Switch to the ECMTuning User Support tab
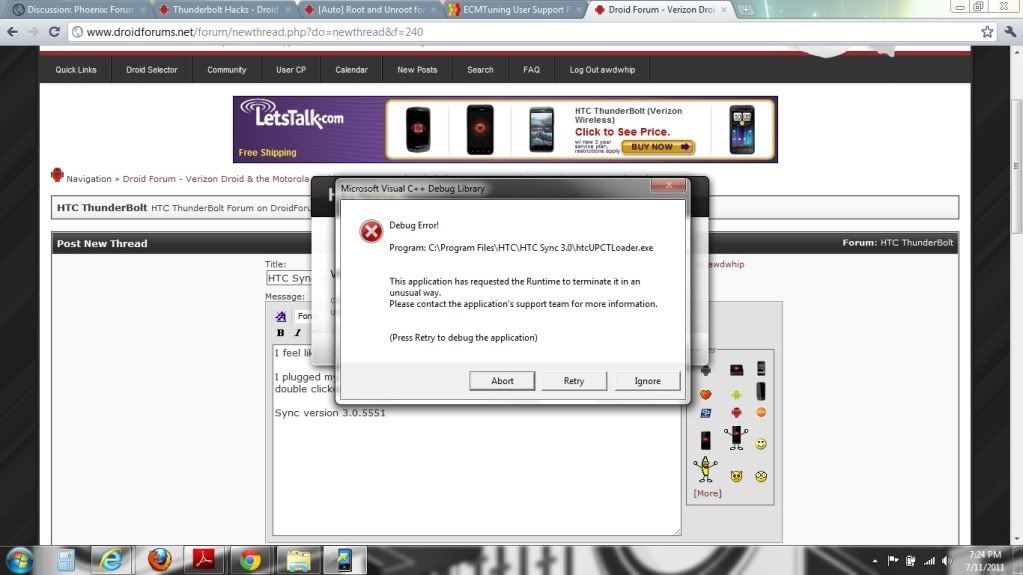 [x=515, y=10]
